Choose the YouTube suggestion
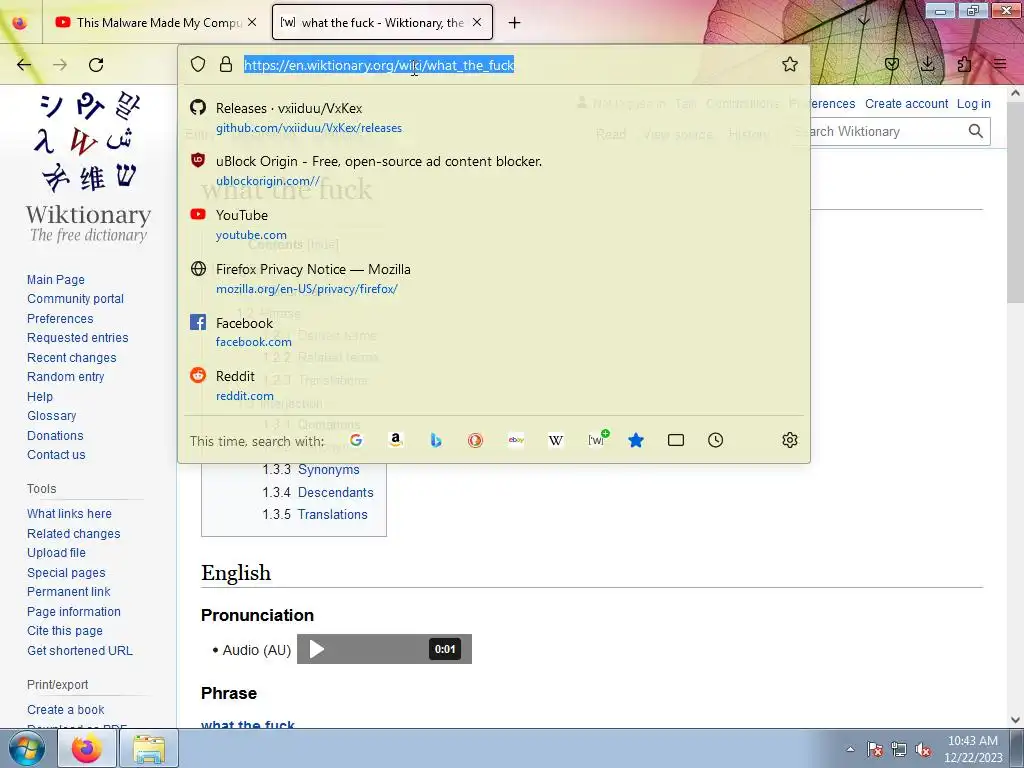This screenshot has width=1024, height=768. point(494,224)
